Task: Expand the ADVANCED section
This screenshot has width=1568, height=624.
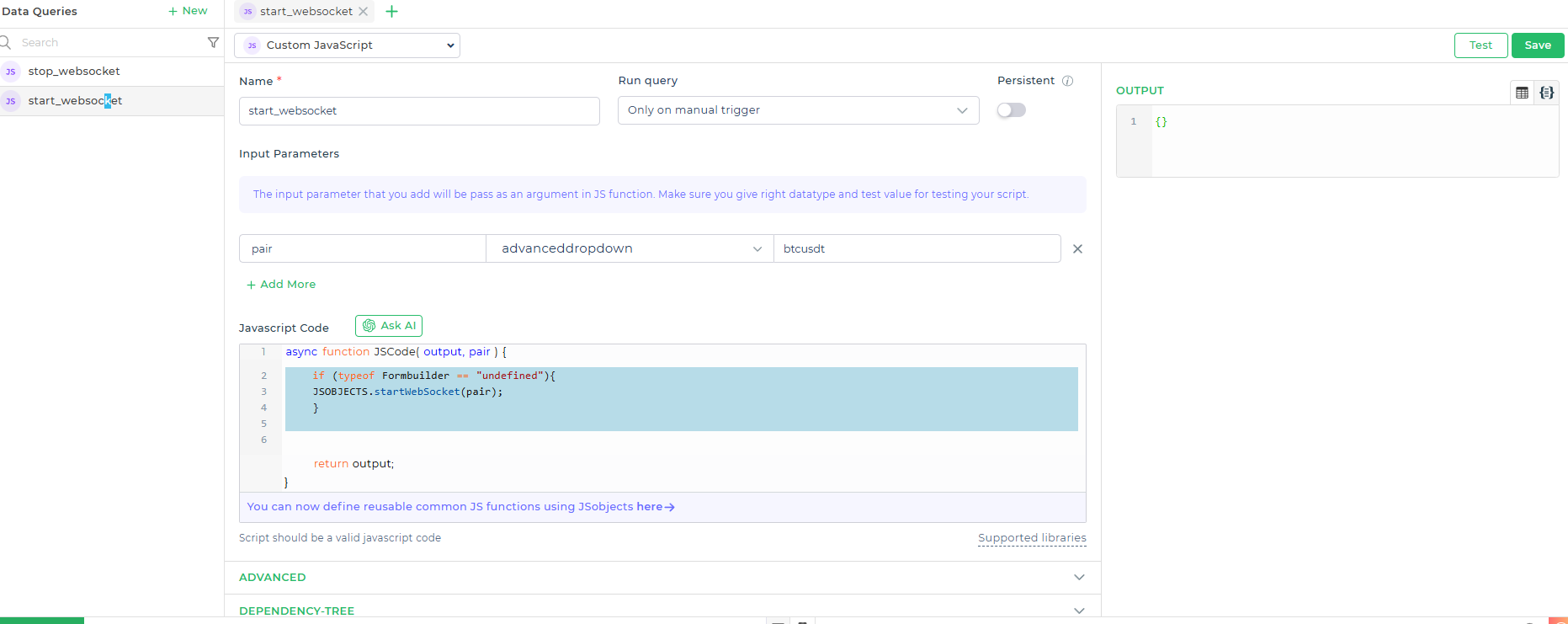Action: coord(662,578)
